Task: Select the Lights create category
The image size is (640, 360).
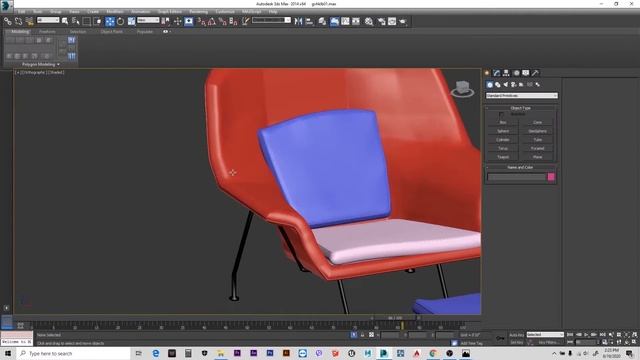Action: tap(506, 84)
